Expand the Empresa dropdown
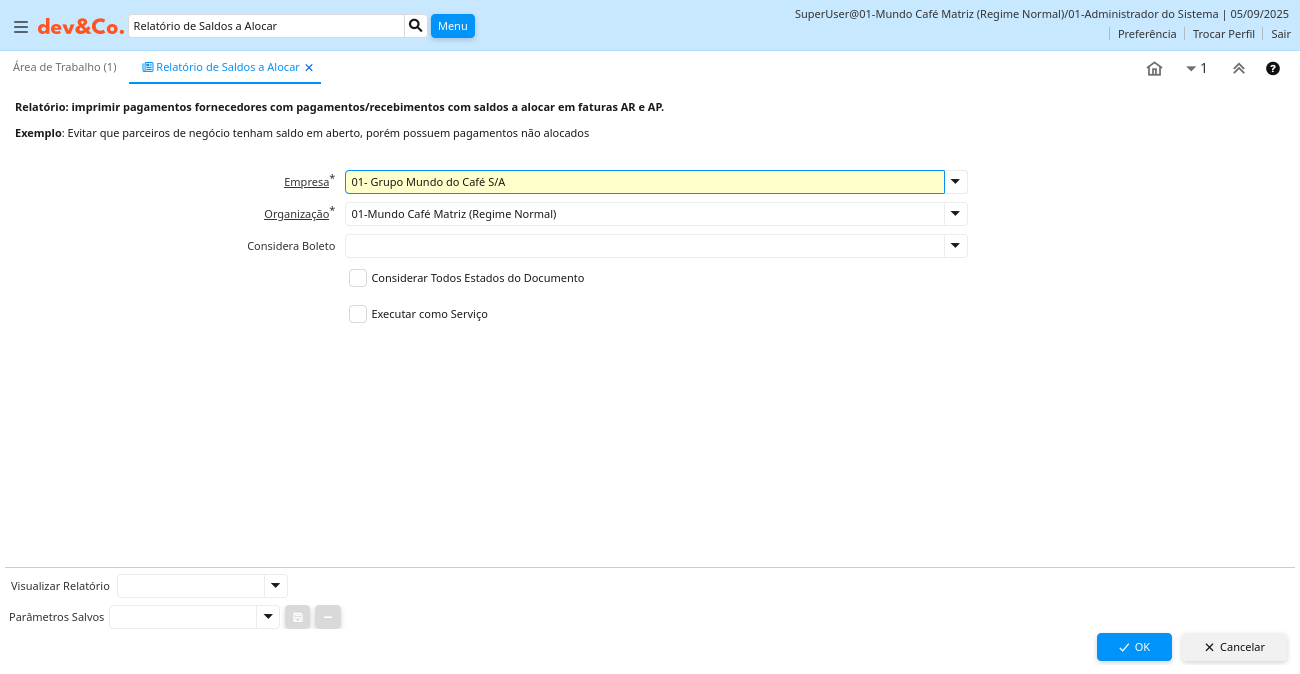Image resolution: width=1300 pixels, height=674 pixels. click(955, 182)
